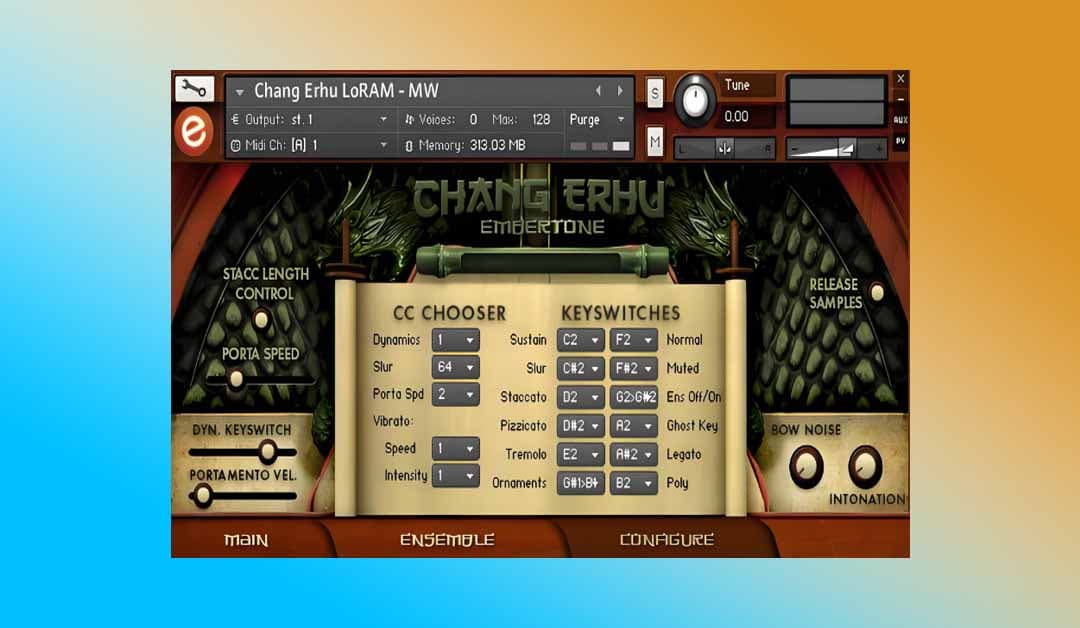This screenshot has height=628, width=1080.
Task: Open the Vibrato Intensity CC dropdown
Action: tap(455, 476)
